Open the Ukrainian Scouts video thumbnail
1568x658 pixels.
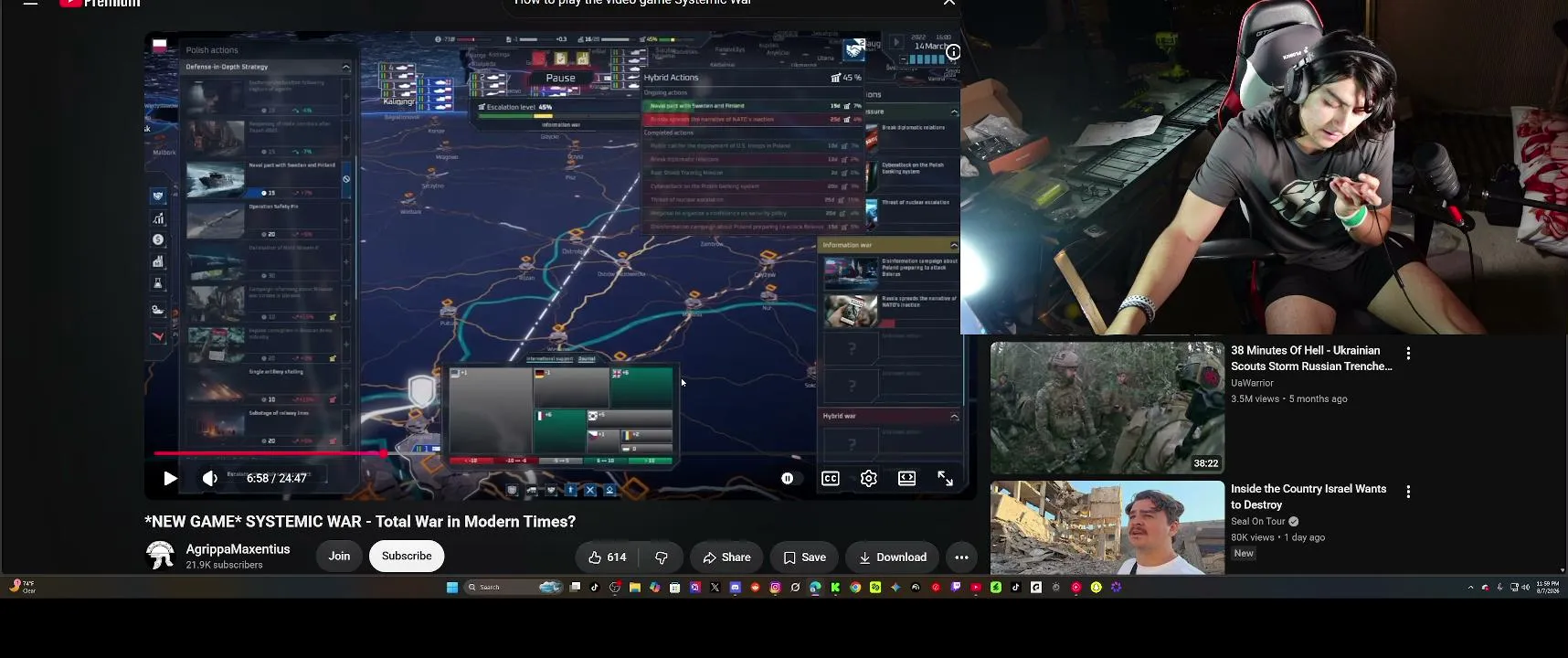[1107, 408]
